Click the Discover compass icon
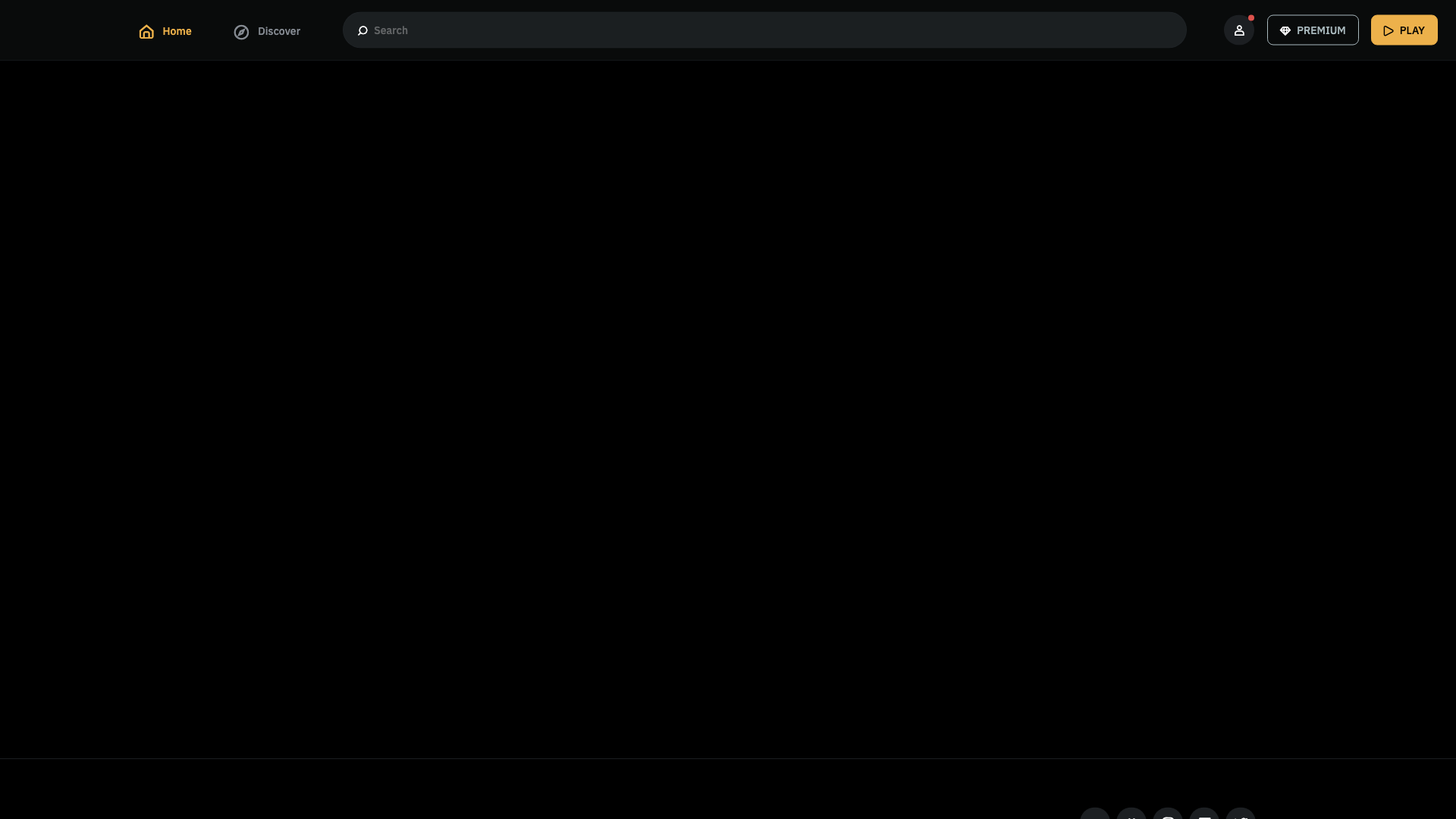 coord(240,31)
